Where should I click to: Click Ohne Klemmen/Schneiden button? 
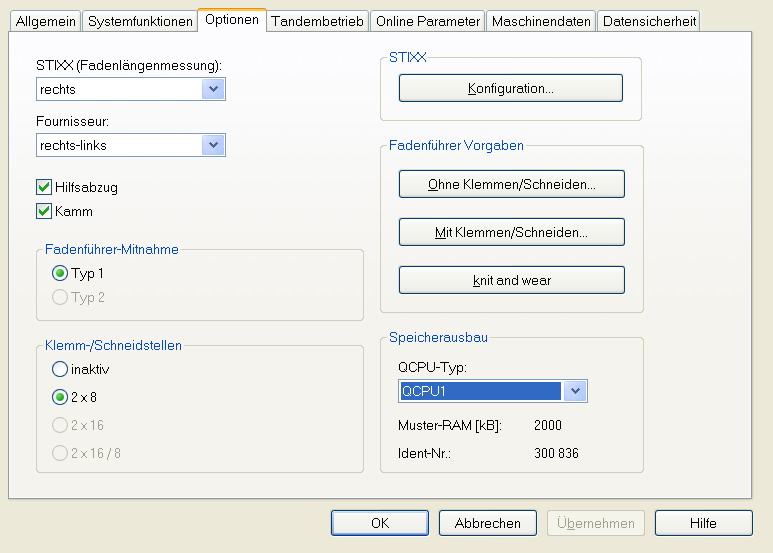[x=511, y=185]
